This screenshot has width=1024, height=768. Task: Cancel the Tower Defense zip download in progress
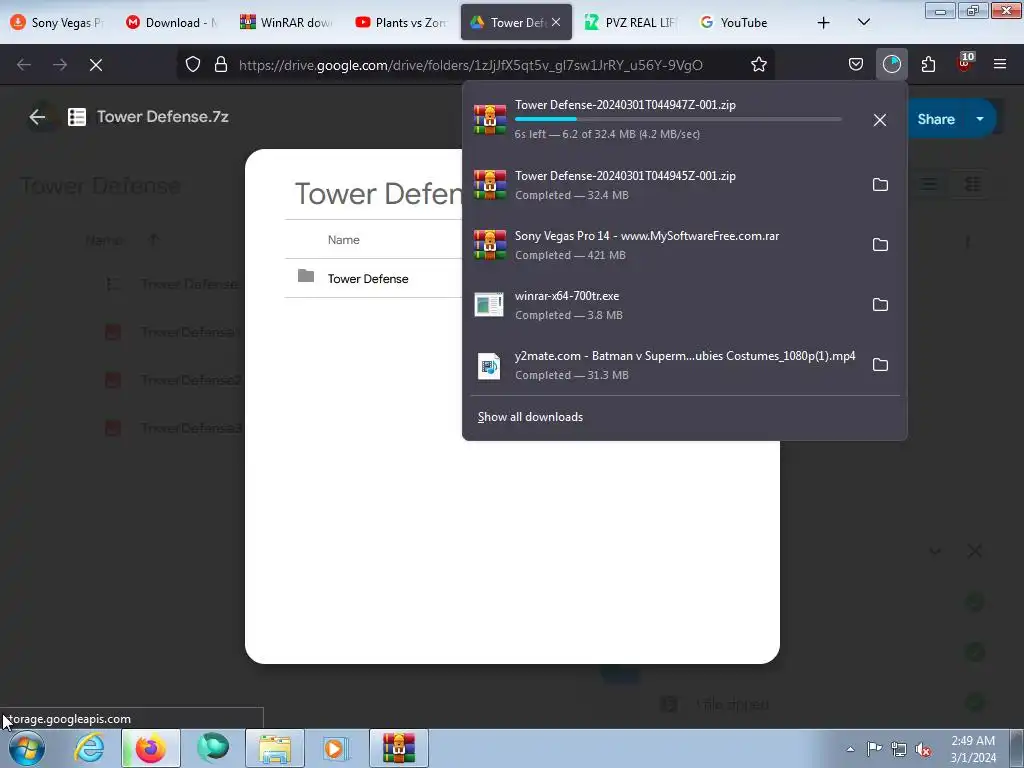click(x=880, y=120)
